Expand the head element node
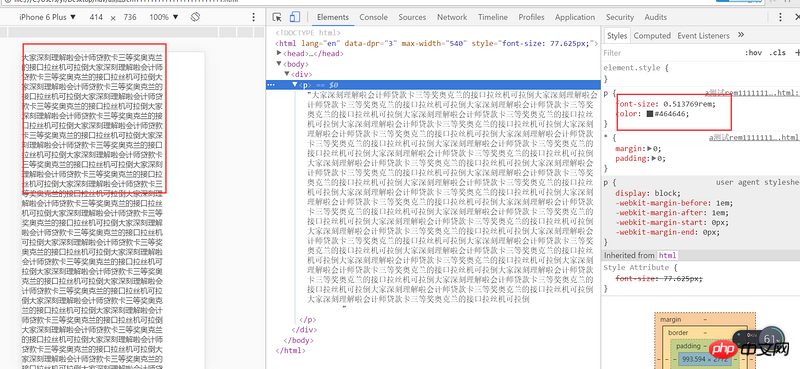The image size is (800, 369). pos(279,53)
